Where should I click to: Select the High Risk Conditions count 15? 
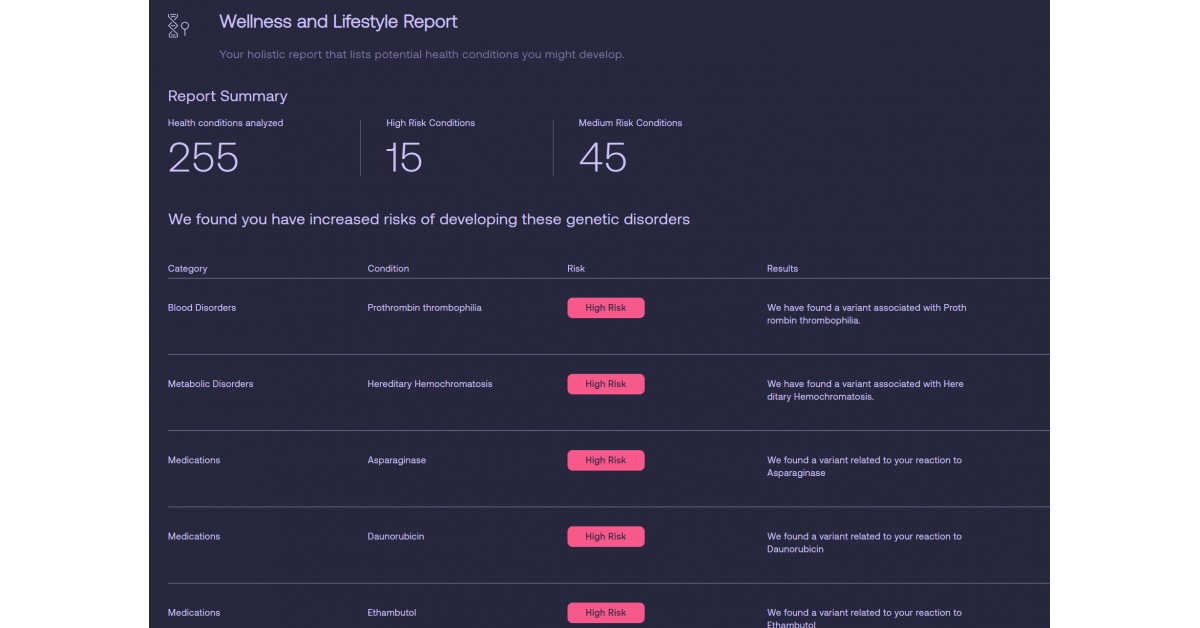tap(403, 156)
